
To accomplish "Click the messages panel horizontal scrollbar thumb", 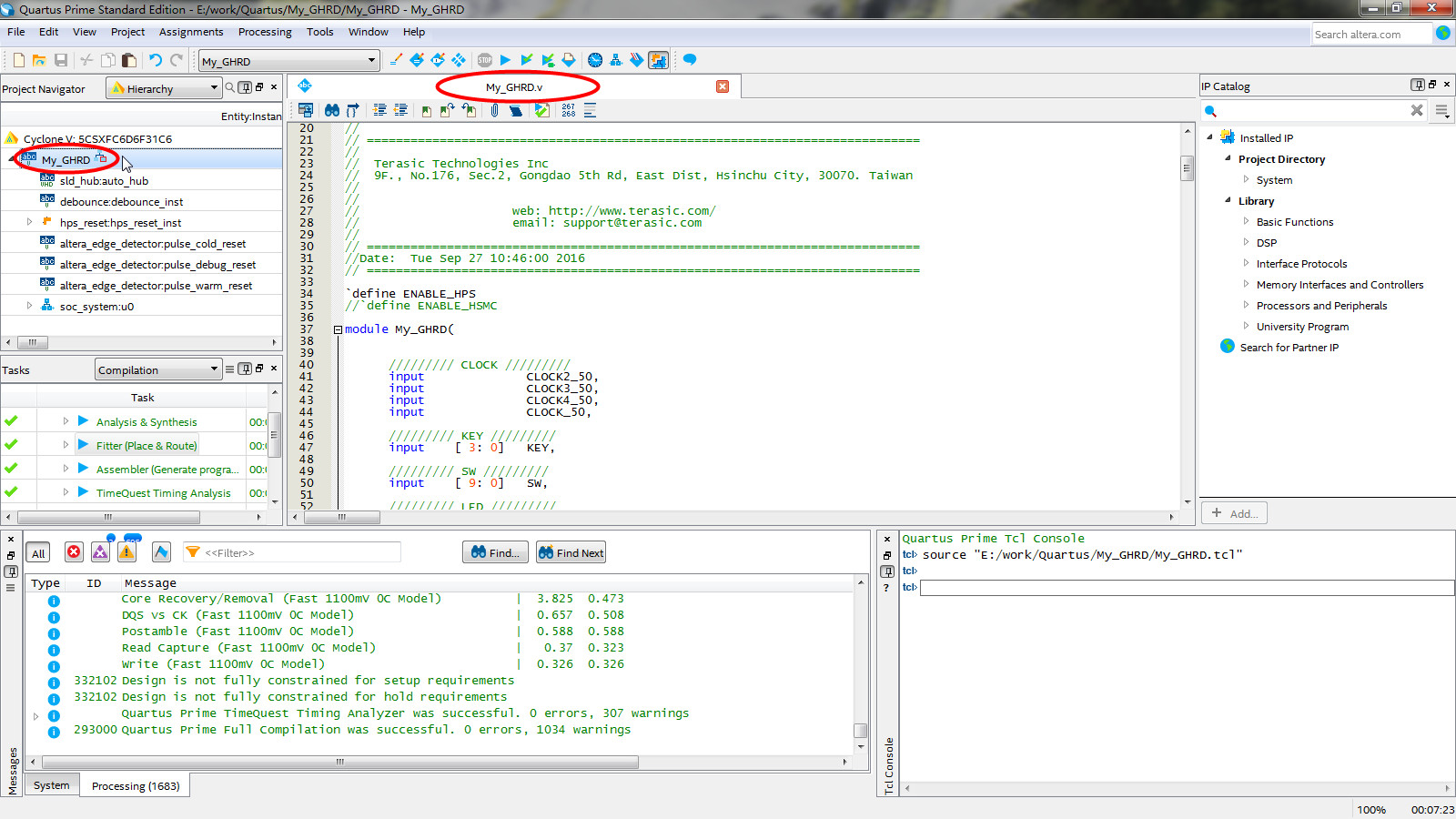I will 340,762.
